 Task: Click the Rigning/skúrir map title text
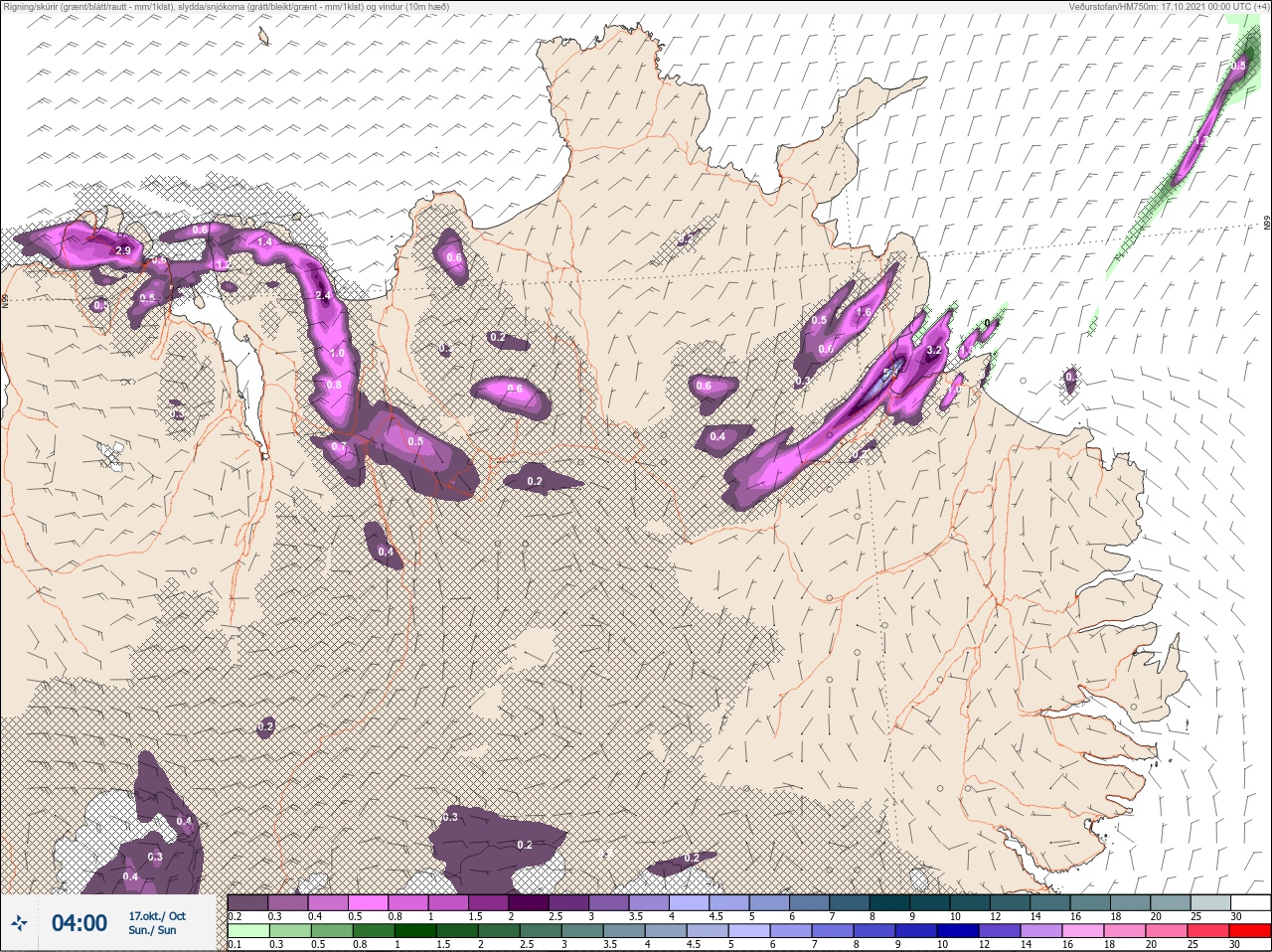226,7
